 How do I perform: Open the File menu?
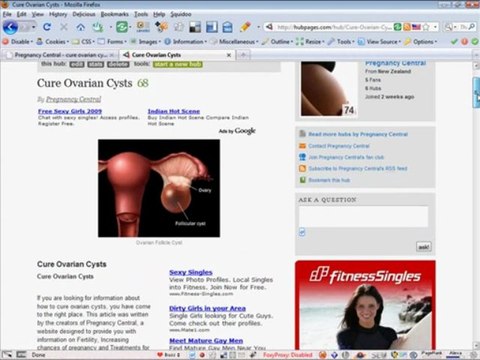pyautogui.click(x=7, y=14)
